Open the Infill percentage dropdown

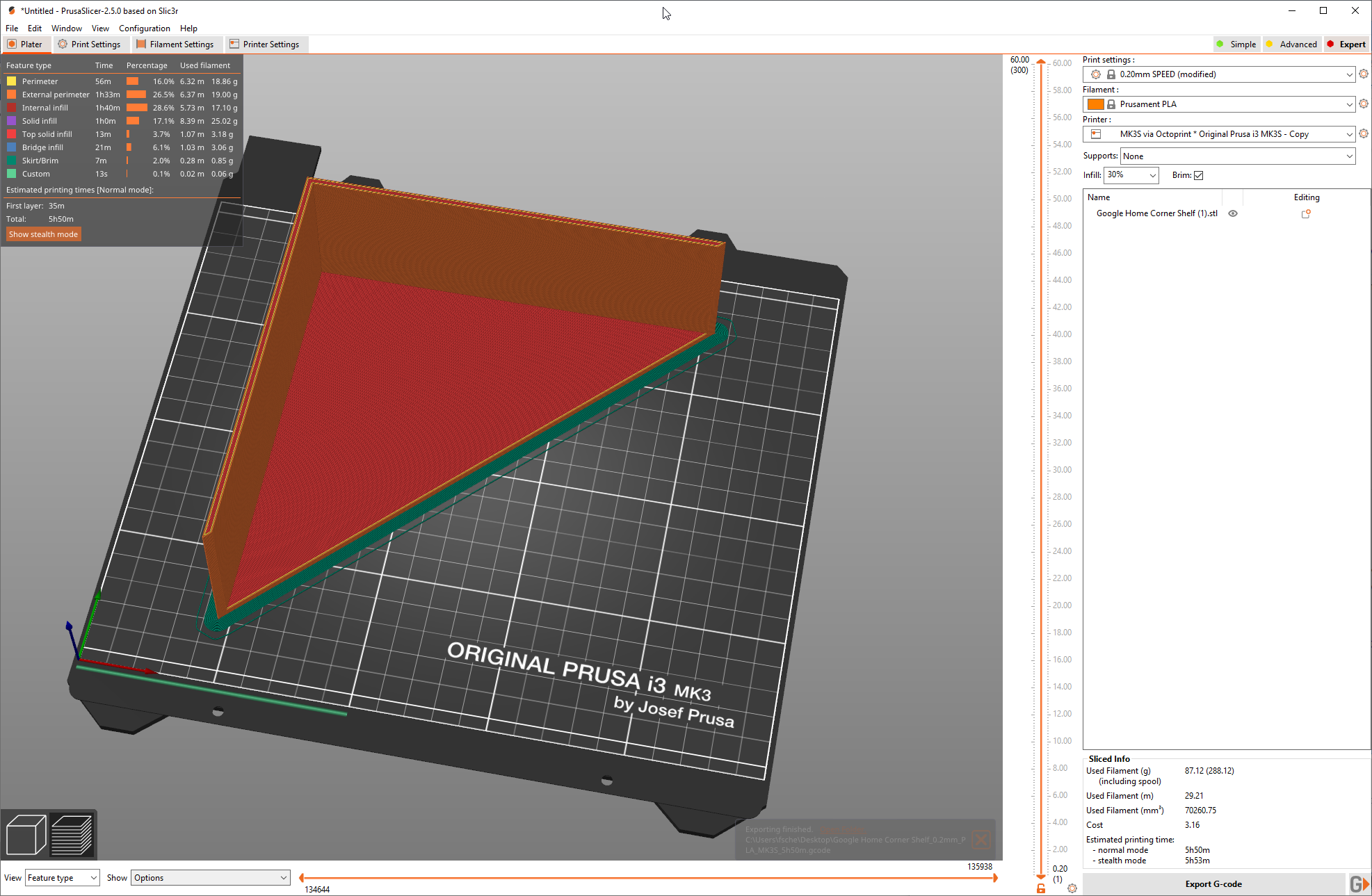click(1131, 175)
